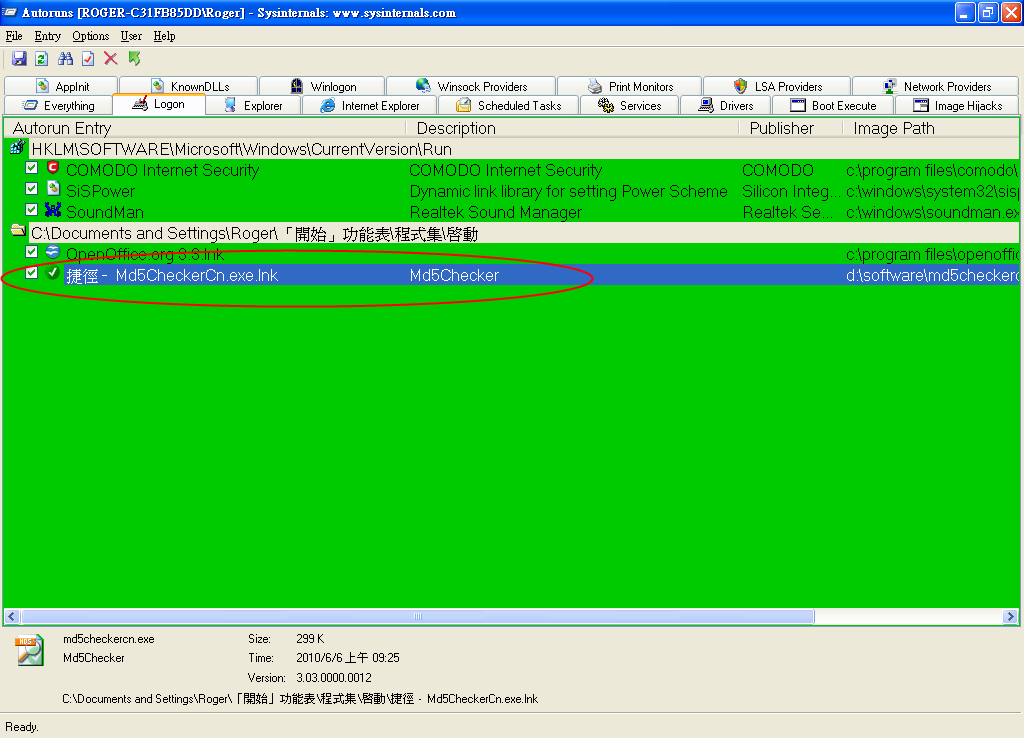
Task: Switch to the AppInit tab
Action: (61, 86)
